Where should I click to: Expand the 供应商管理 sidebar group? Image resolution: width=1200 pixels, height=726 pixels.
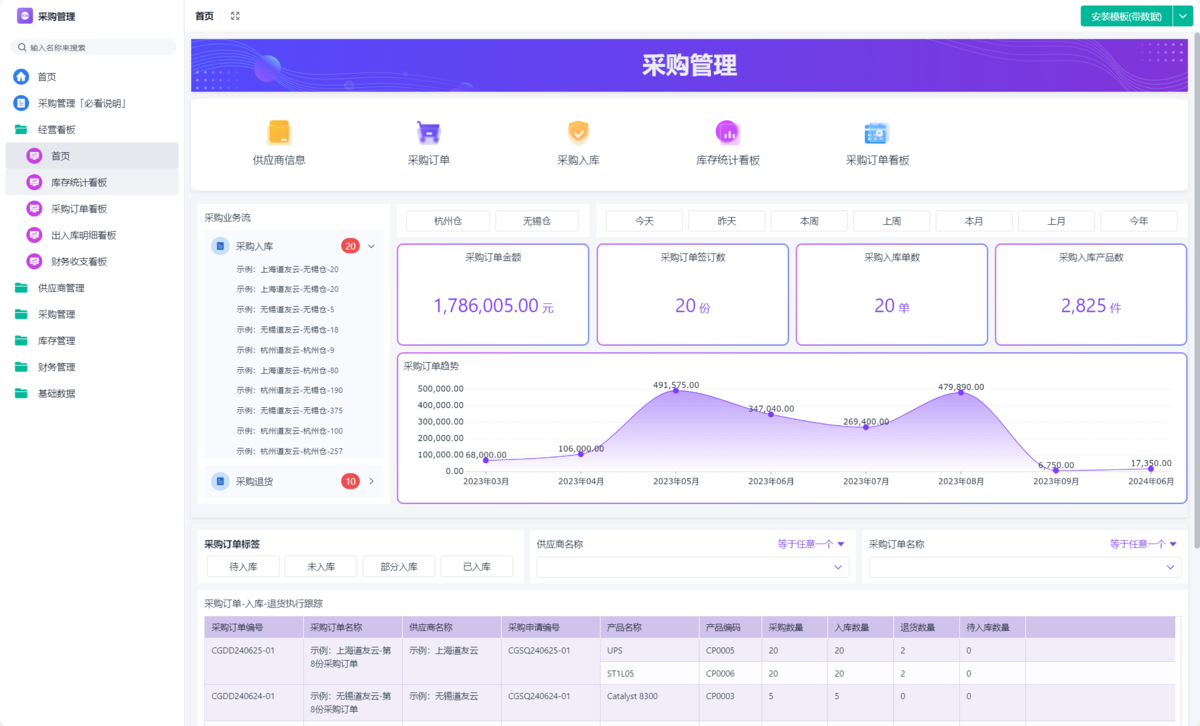[92, 288]
